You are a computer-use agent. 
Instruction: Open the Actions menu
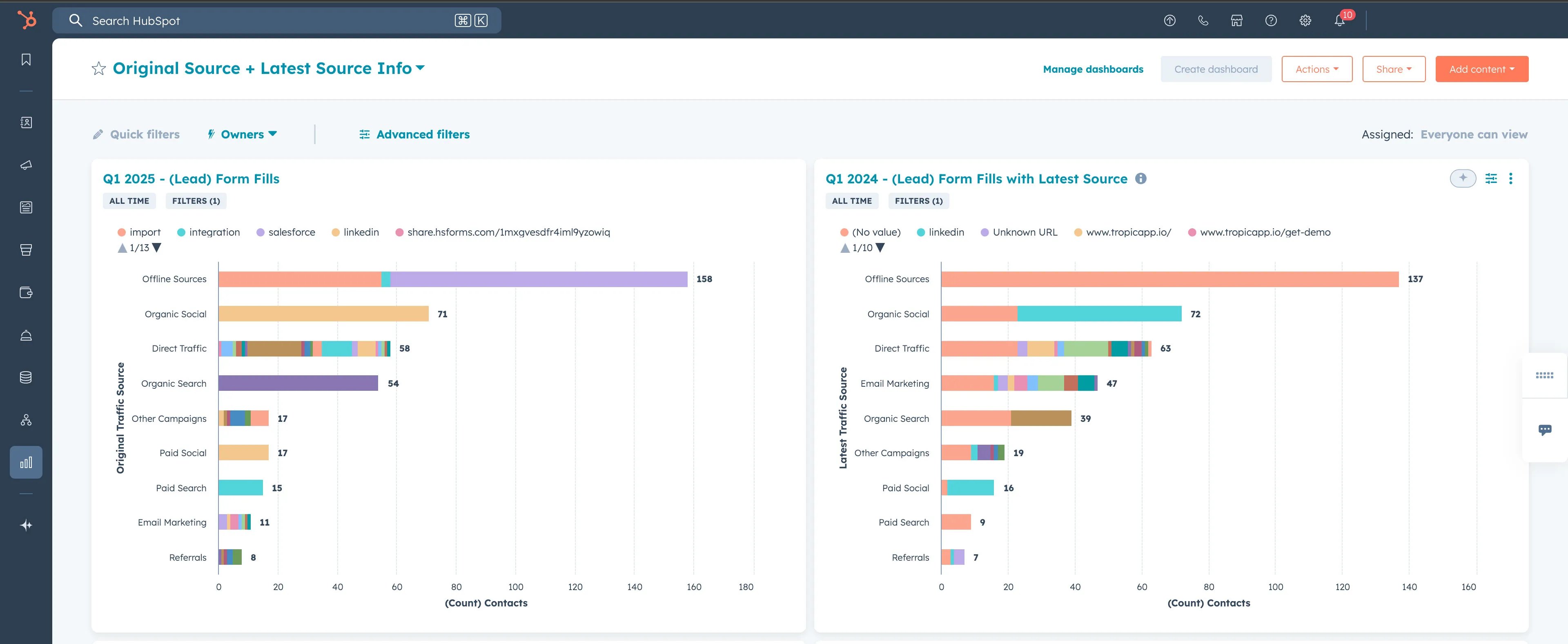tap(1316, 69)
